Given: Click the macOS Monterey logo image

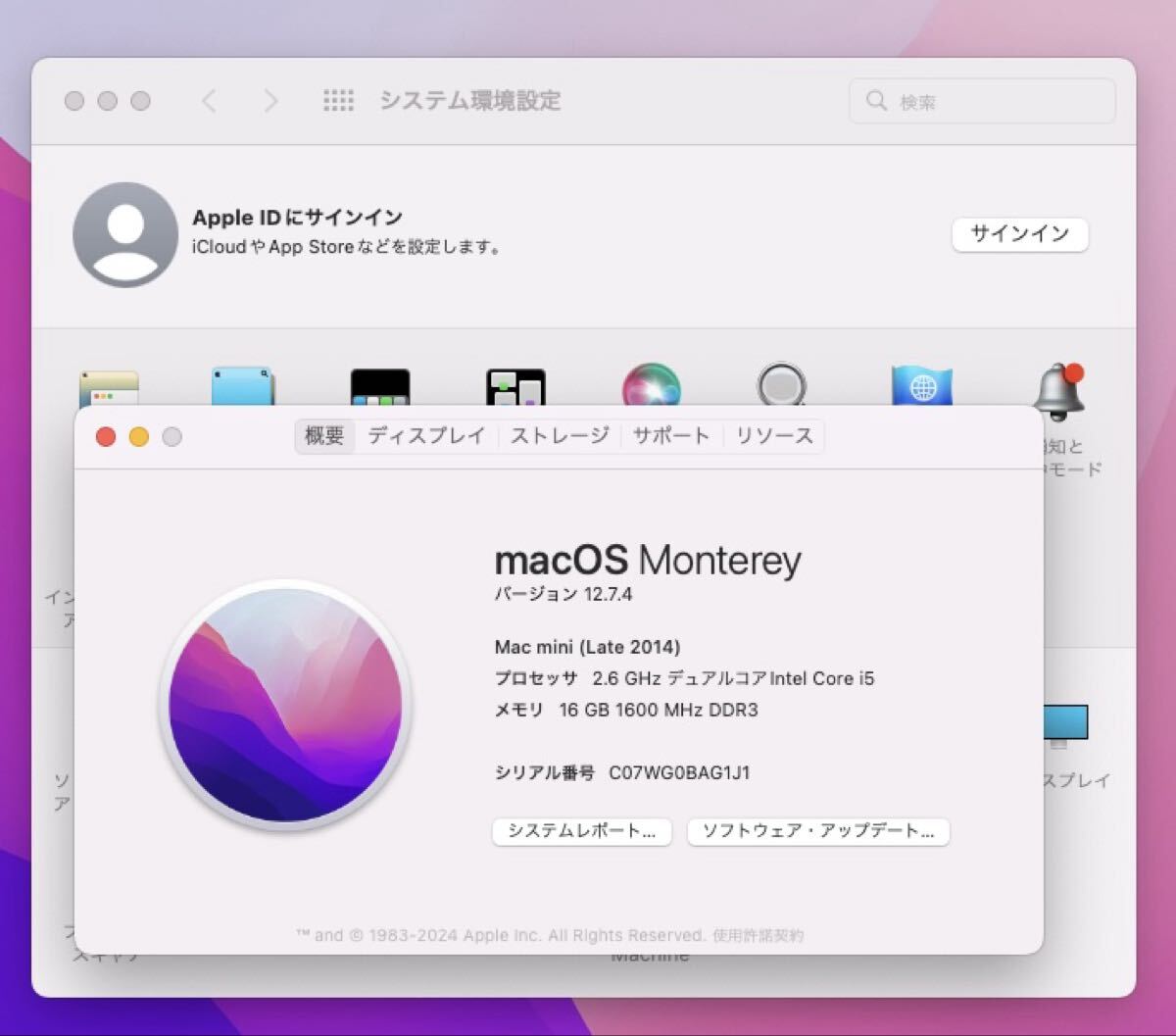Looking at the screenshot, I should tap(285, 705).
